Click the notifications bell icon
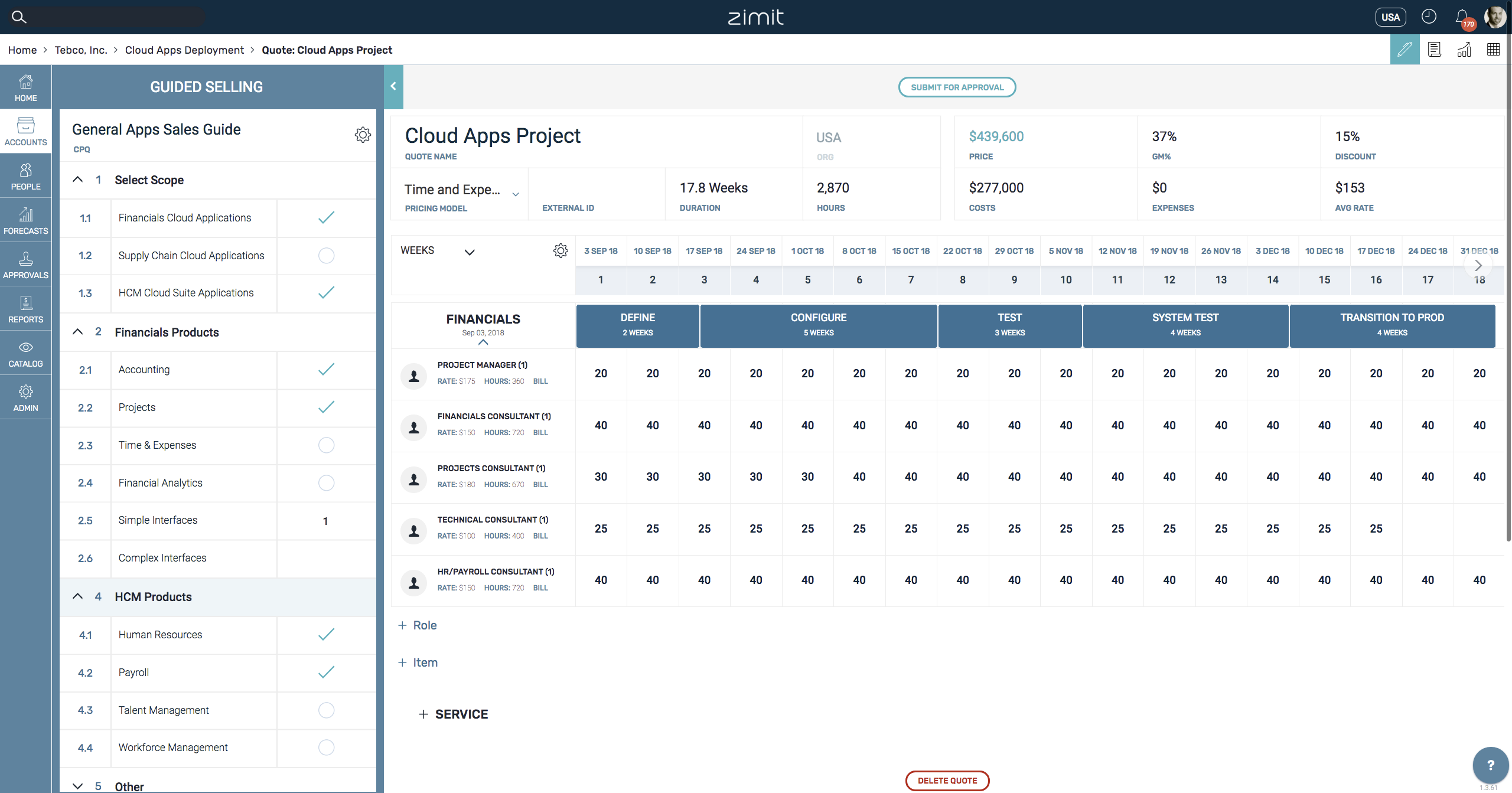 (1461, 17)
